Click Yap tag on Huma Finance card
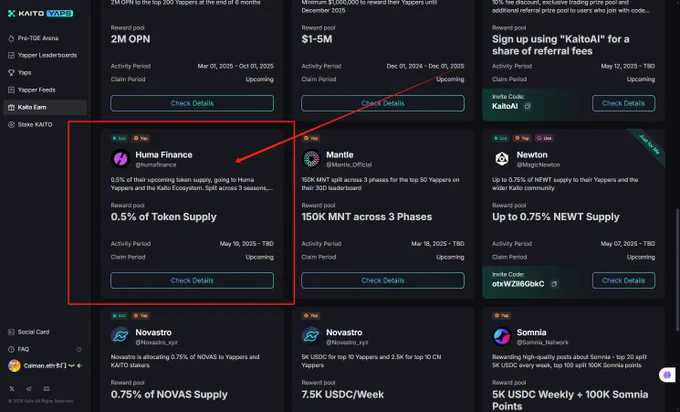 pyautogui.click(x=141, y=138)
